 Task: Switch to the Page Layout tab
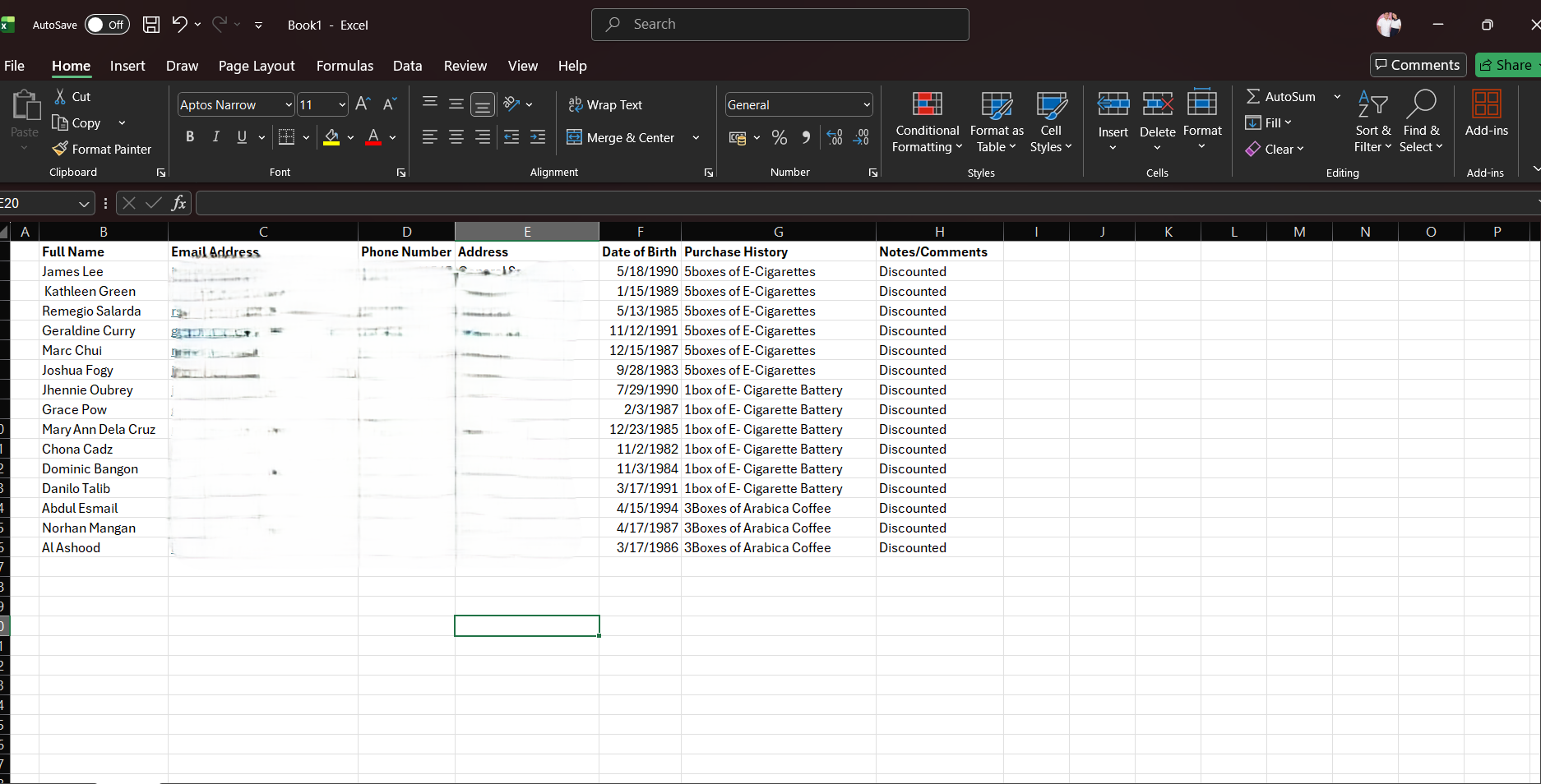pos(256,66)
